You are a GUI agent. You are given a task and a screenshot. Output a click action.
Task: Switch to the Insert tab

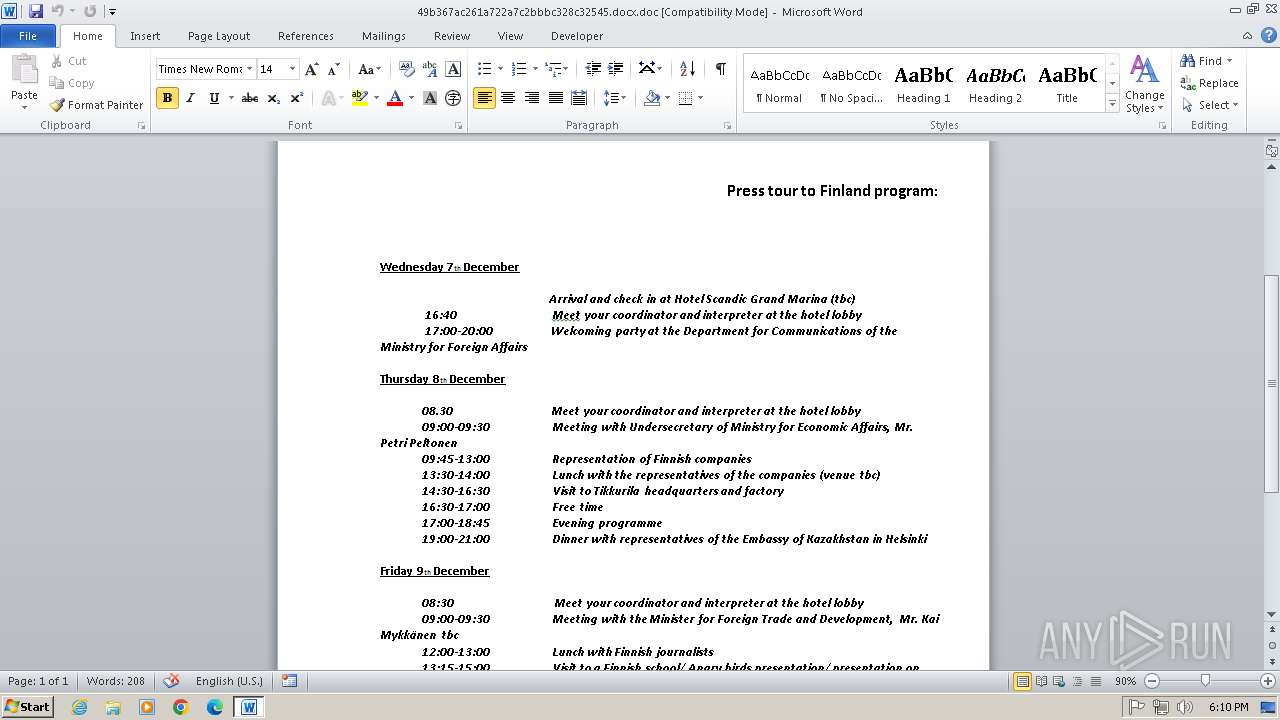point(145,36)
